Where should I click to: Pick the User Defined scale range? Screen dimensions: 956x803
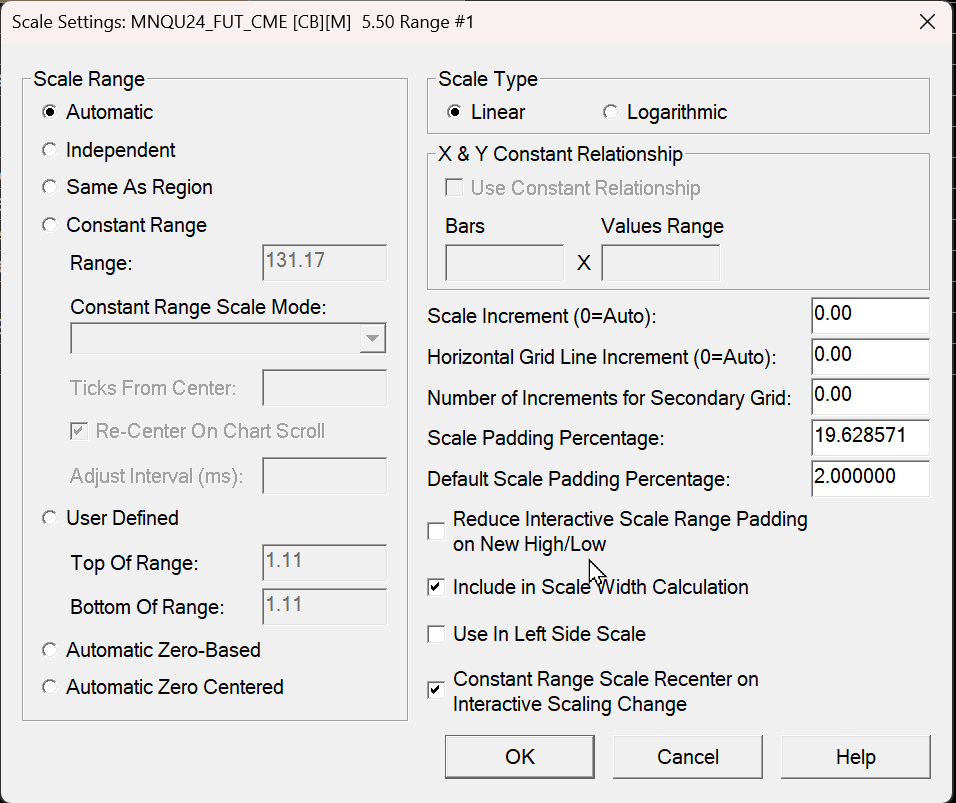point(50,518)
